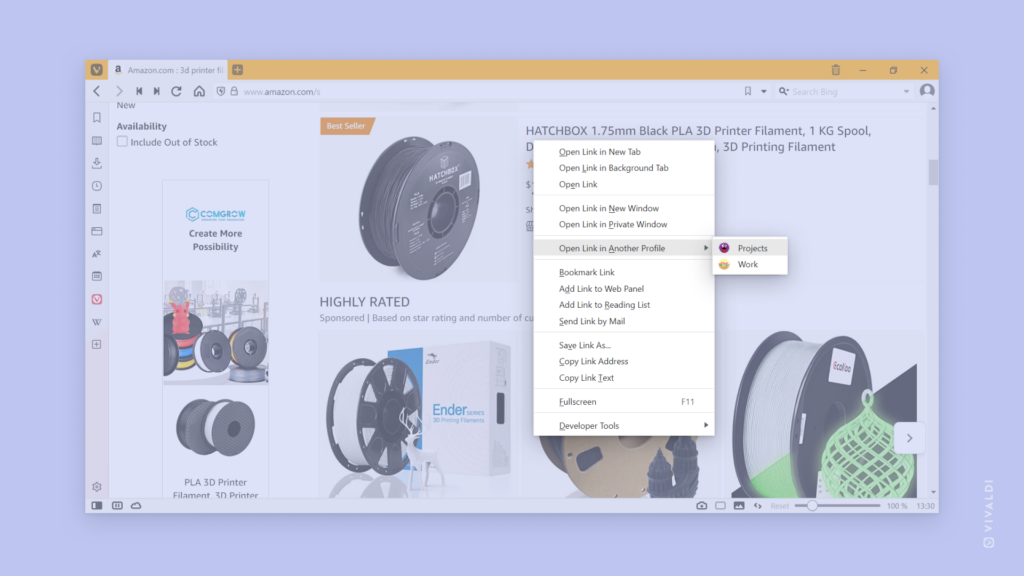Screen dimensions: 1024x576
Task: Select Add Link to Web Panel
Action: (x=624, y=289)
